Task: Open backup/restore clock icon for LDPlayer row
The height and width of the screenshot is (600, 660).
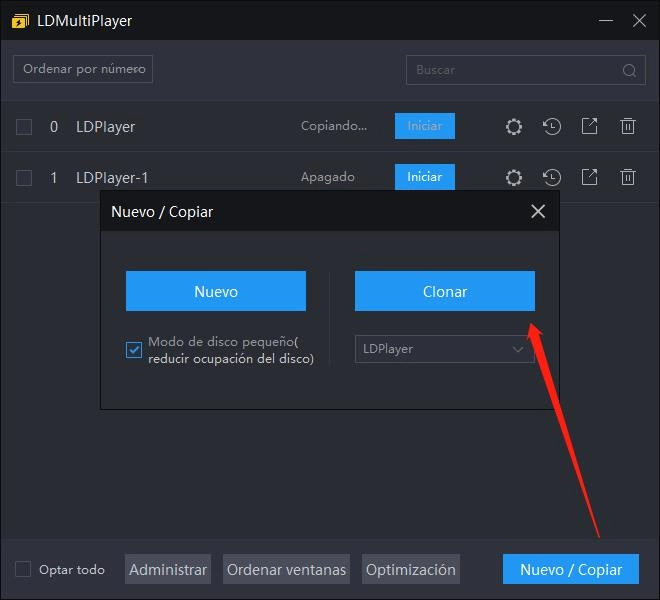Action: click(551, 126)
